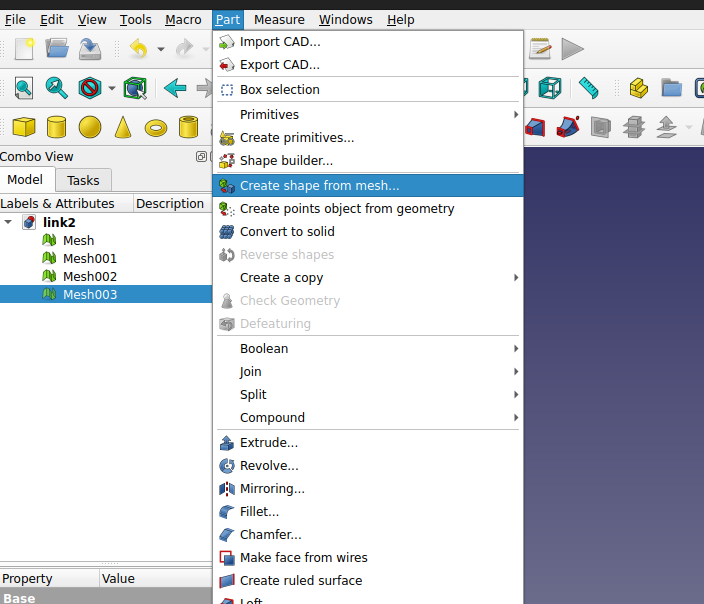Select Convert to solid menu item
The width and height of the screenshot is (704, 604).
click(287, 231)
